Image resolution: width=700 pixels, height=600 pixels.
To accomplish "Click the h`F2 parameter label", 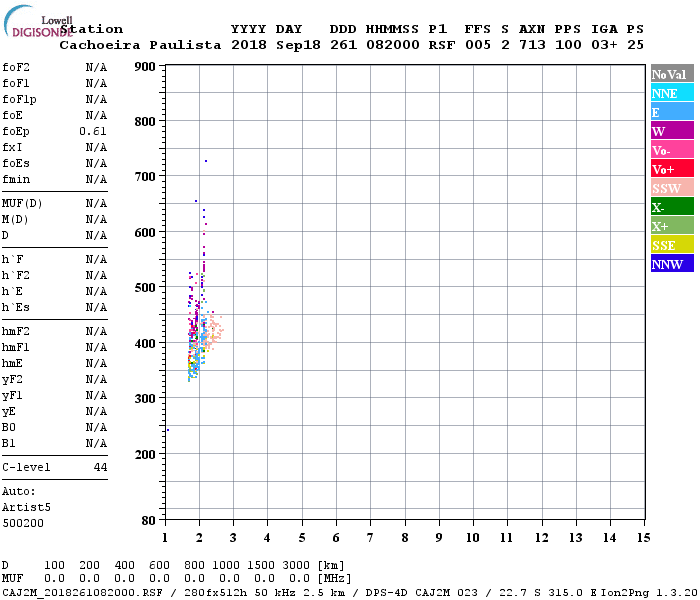I will click(x=16, y=275).
